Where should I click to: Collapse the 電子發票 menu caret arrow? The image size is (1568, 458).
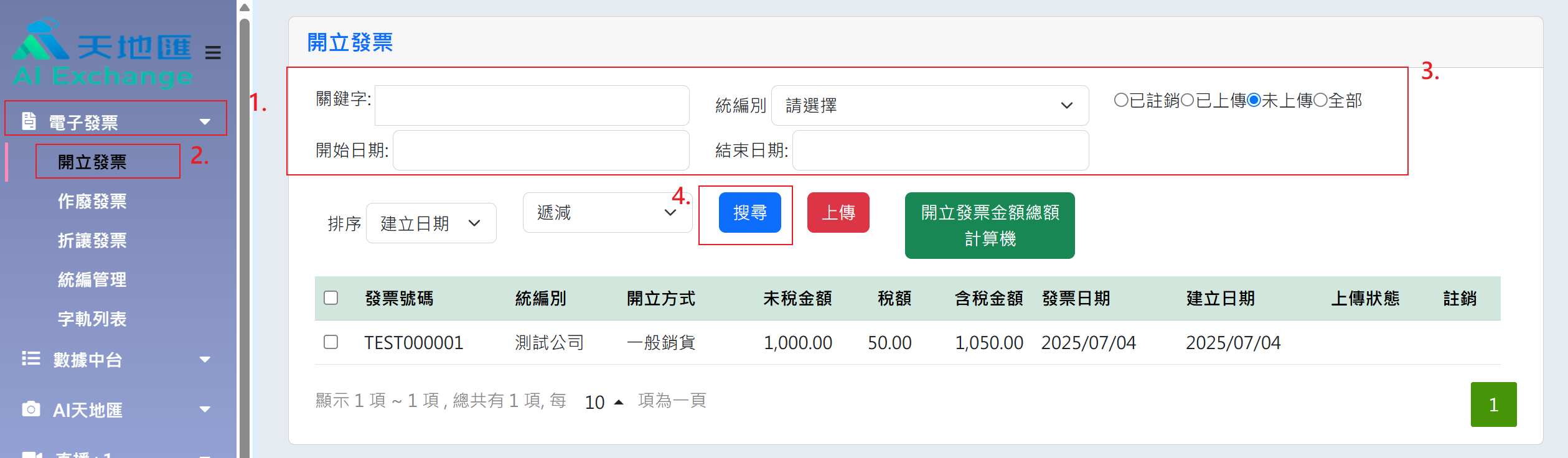pos(205,122)
